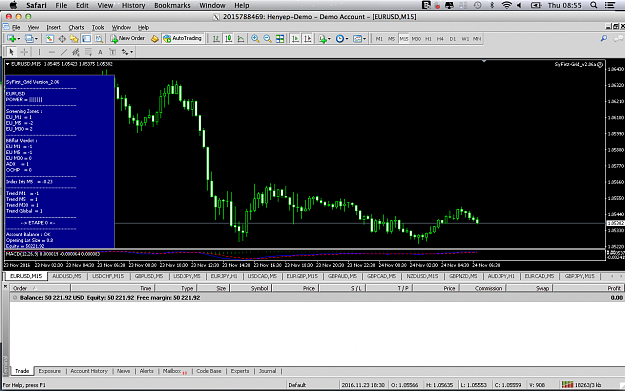Screen dimensions: 625x391
Task: Open the File menu
Action: point(16,28)
